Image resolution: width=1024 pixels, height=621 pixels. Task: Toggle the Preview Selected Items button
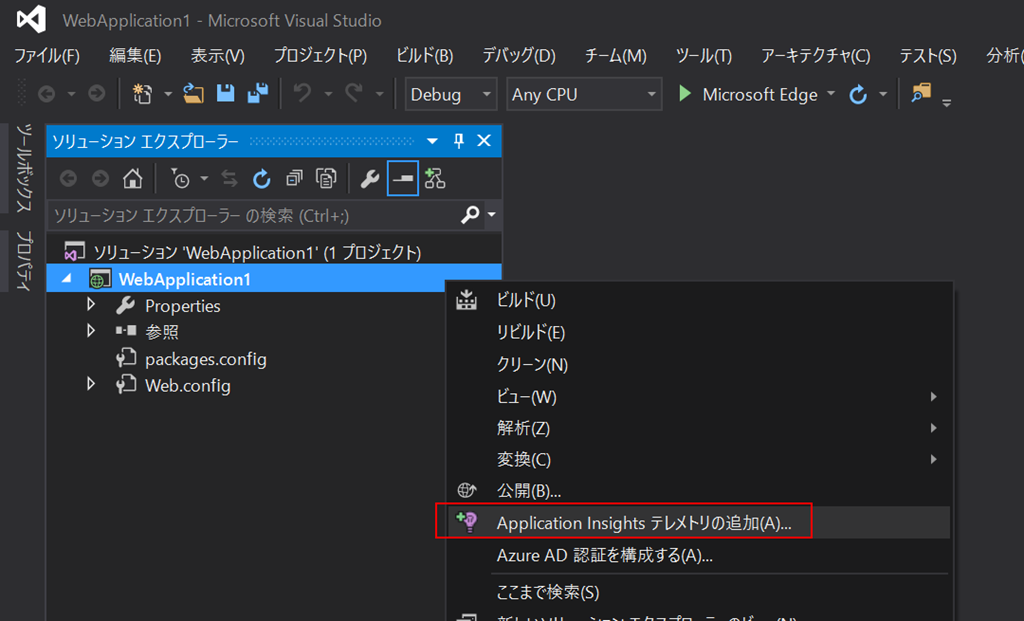tap(403, 178)
